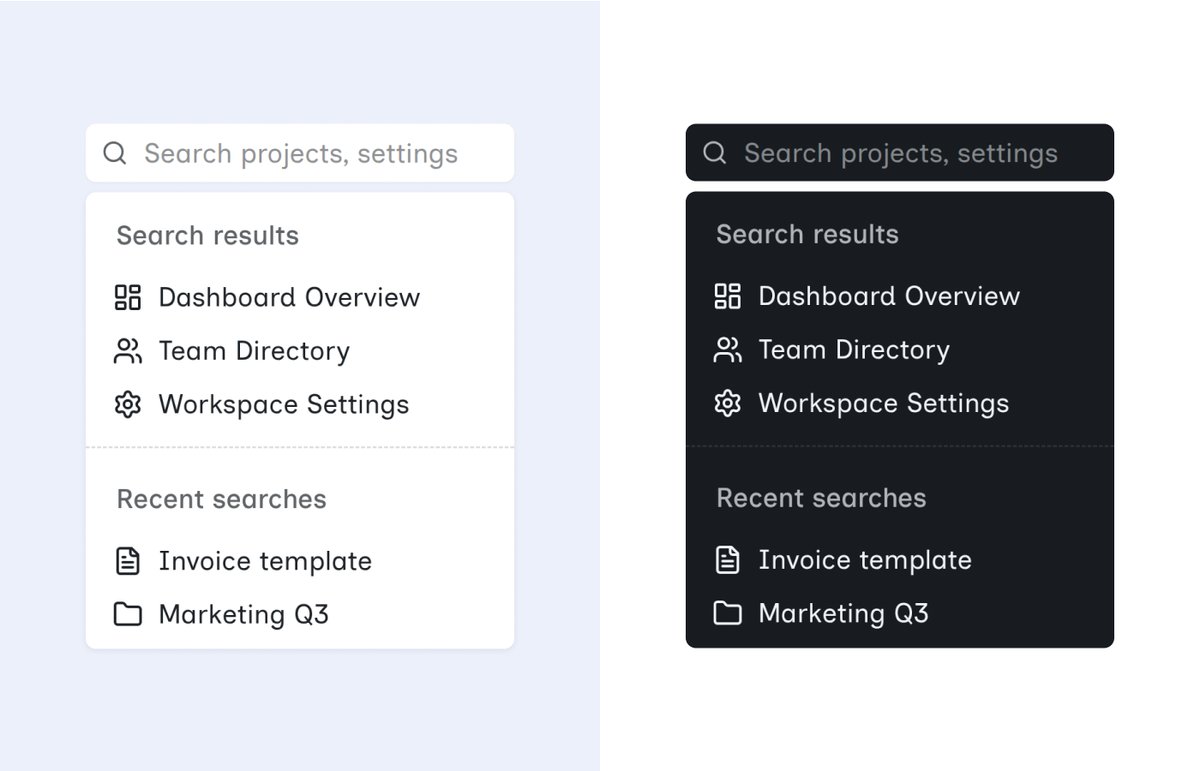The height and width of the screenshot is (771, 1200).
Task: Click the Workspace Settings gear icon in light panel
Action: (128, 404)
